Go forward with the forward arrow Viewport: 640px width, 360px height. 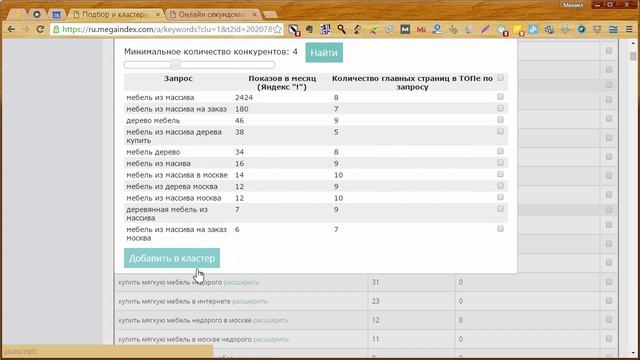[x=25, y=29]
